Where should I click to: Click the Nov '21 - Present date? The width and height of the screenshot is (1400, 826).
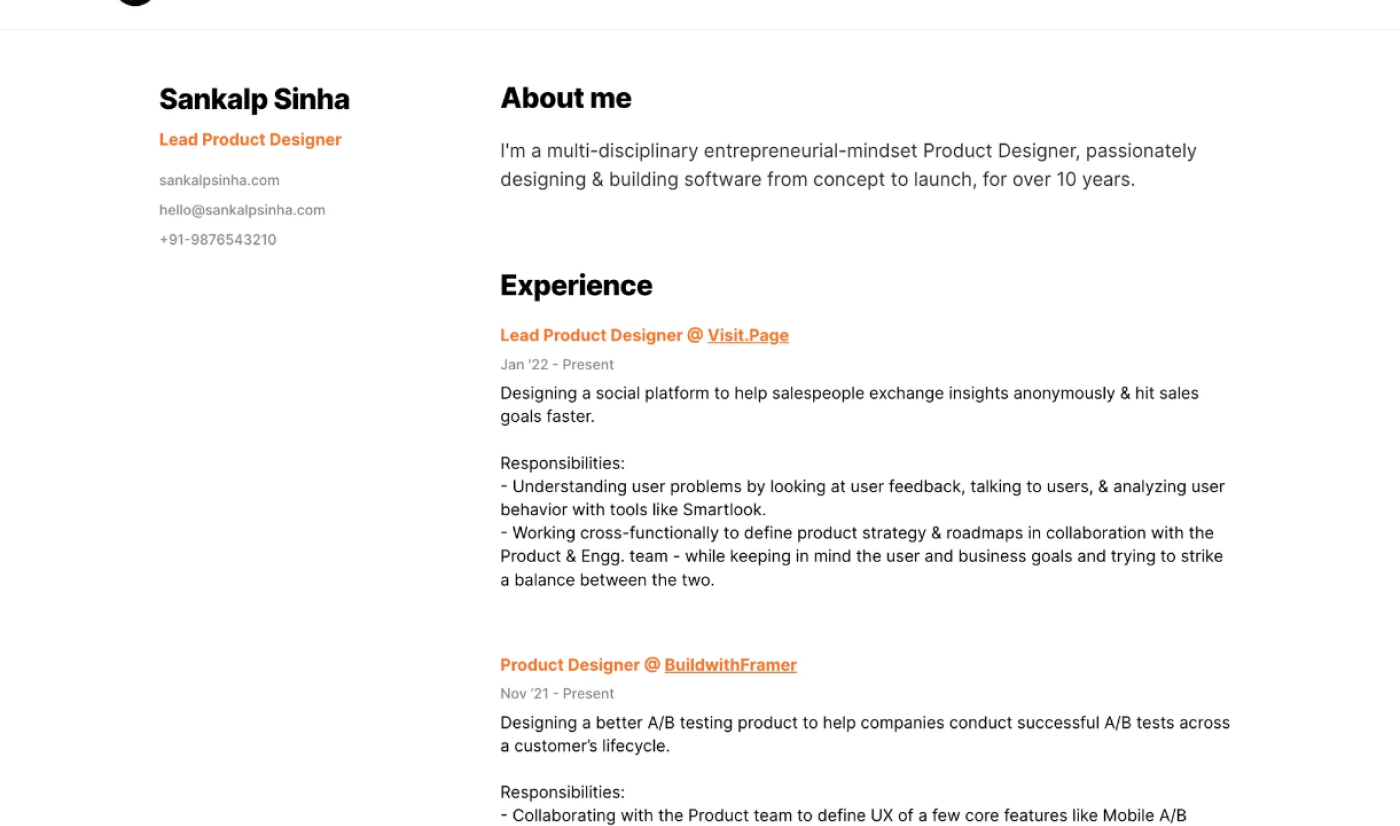557,694
